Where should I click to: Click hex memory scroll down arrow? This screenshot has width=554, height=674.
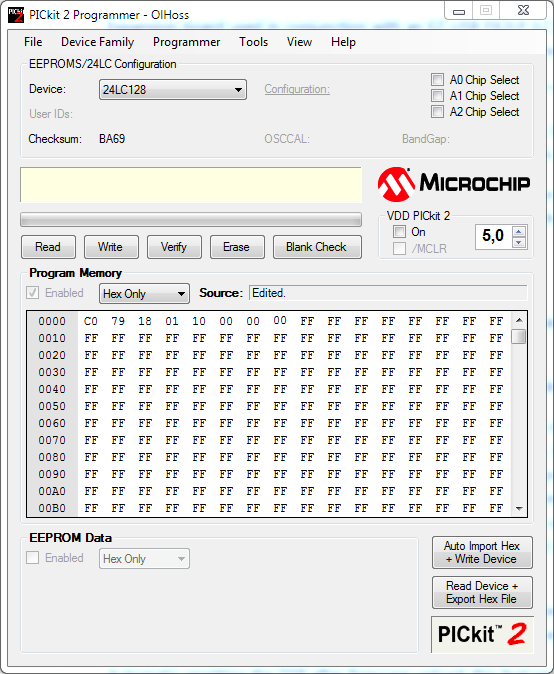tap(519, 509)
